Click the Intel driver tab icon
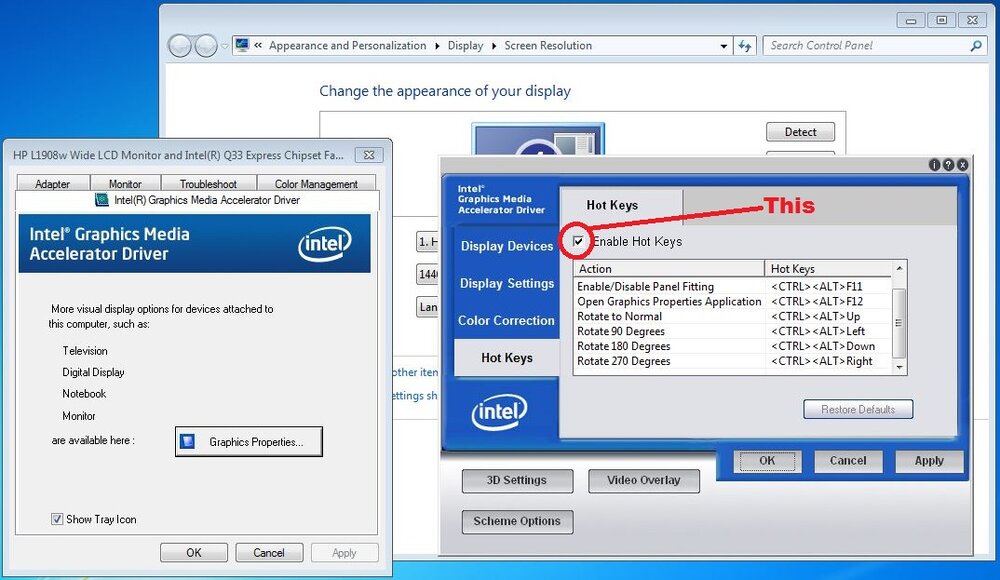The width and height of the screenshot is (1000, 580). pyautogui.click(x=101, y=200)
